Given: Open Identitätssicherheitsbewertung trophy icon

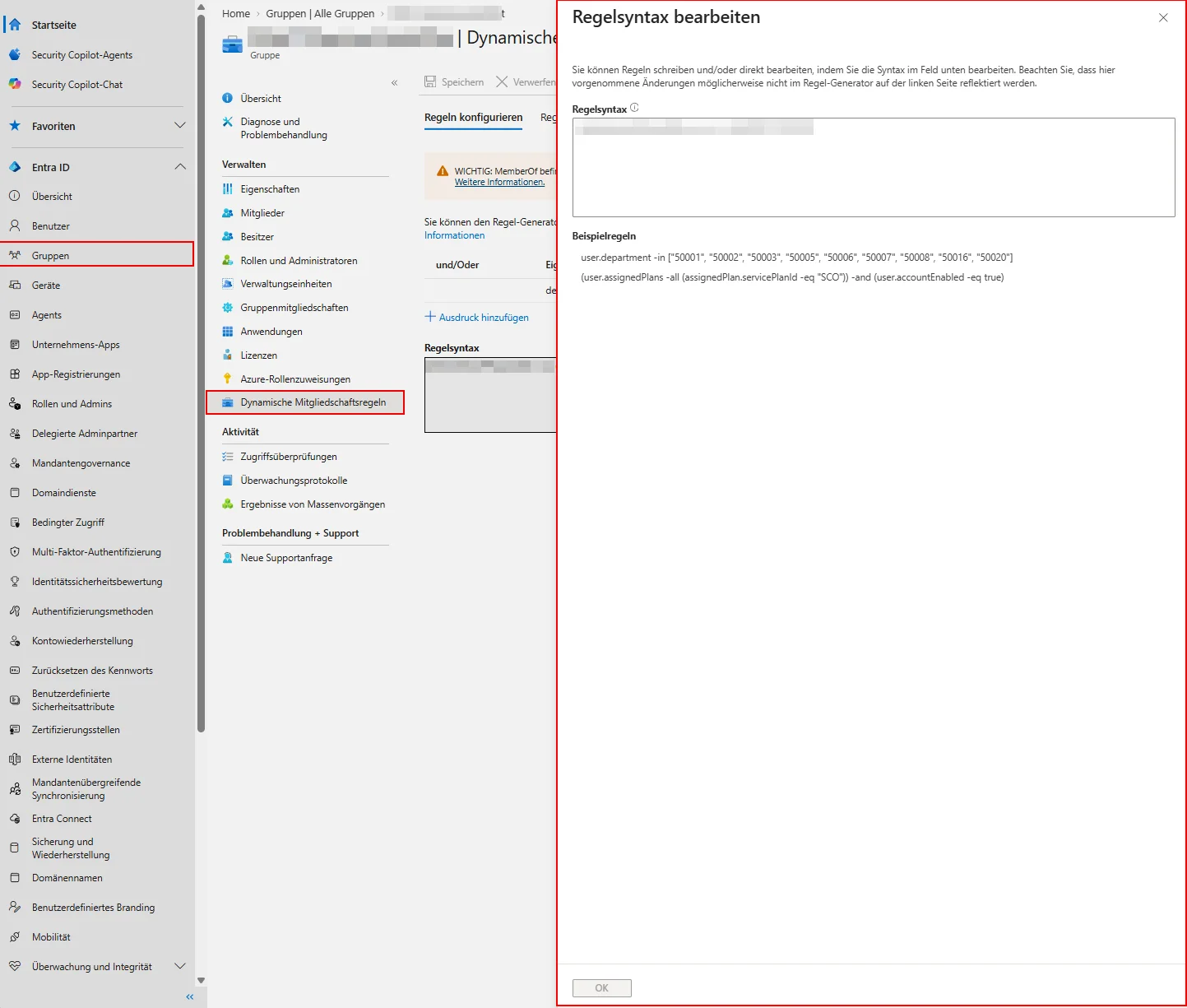Looking at the screenshot, I should point(15,581).
